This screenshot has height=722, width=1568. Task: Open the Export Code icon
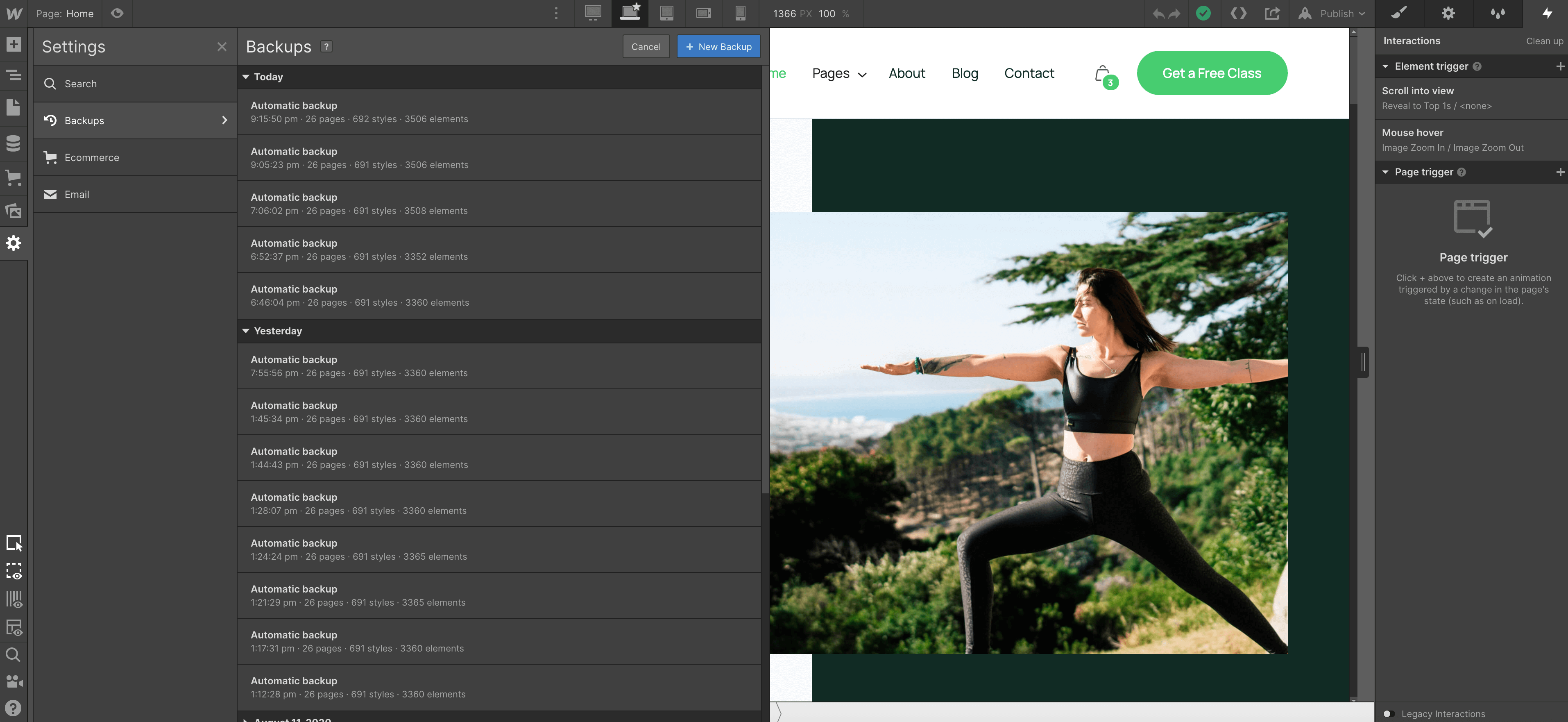point(1238,14)
